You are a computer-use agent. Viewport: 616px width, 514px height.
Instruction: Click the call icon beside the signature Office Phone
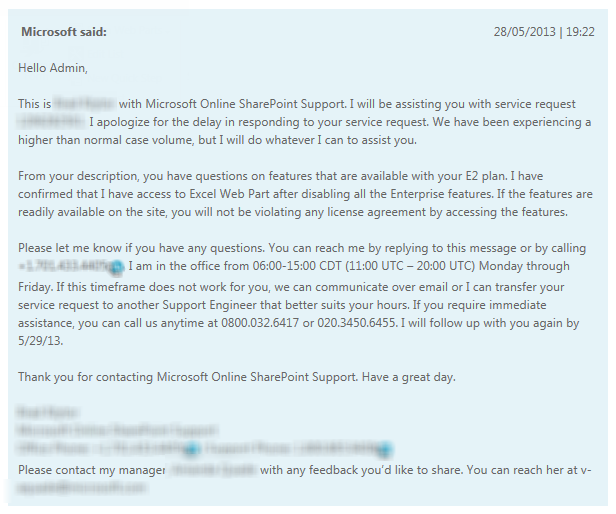pos(192,449)
